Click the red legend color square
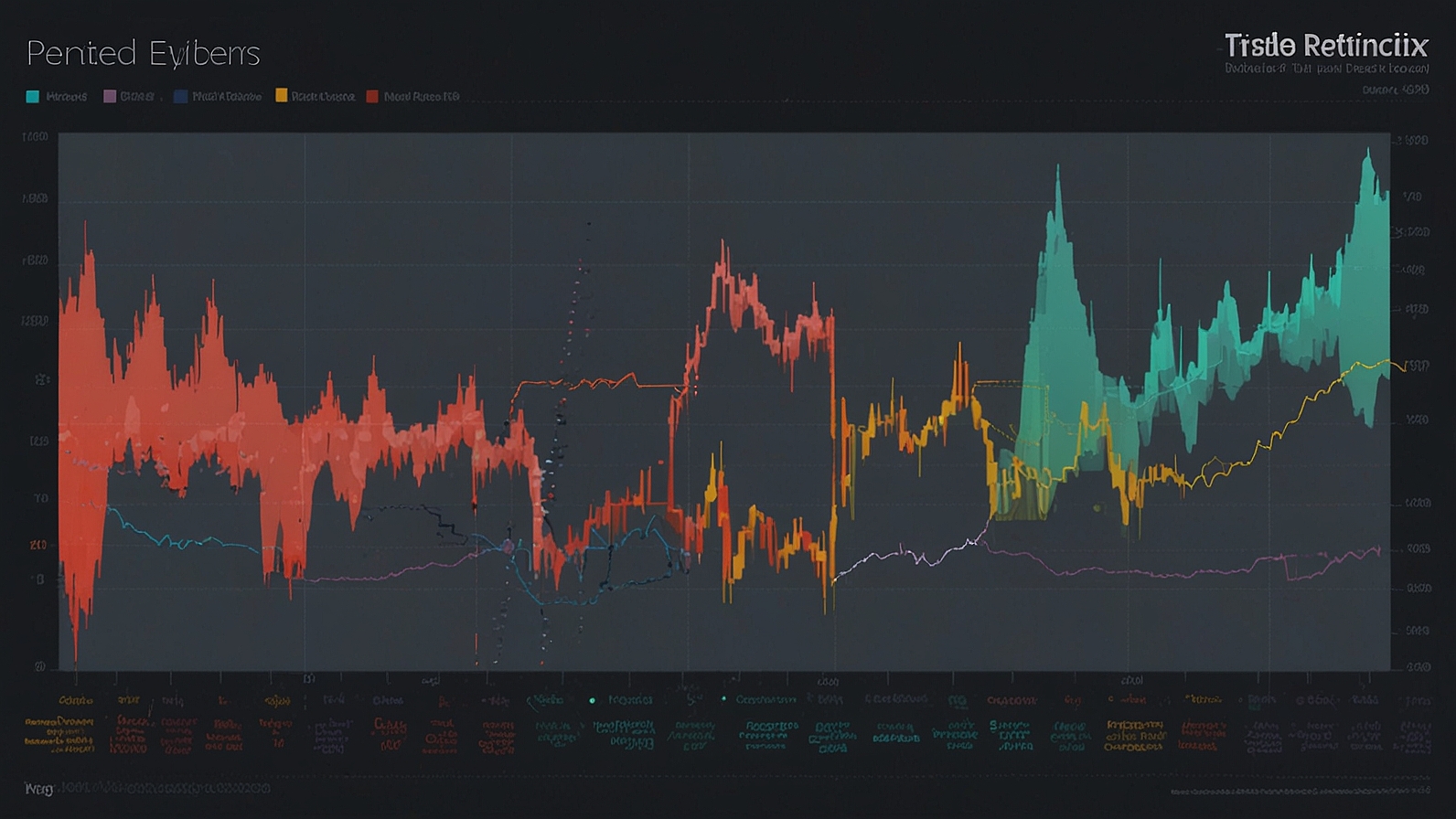The height and width of the screenshot is (819, 1456). (372, 96)
